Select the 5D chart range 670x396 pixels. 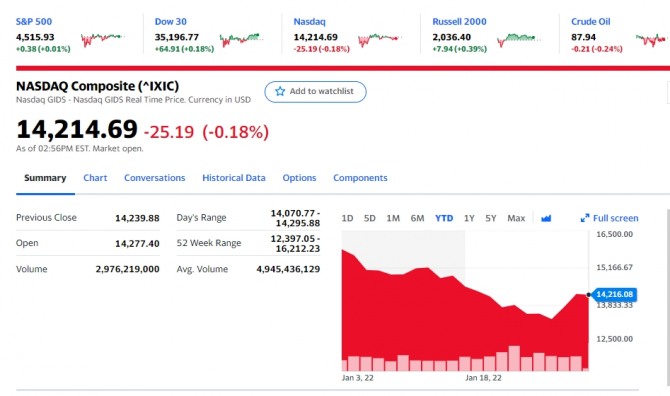coord(370,218)
